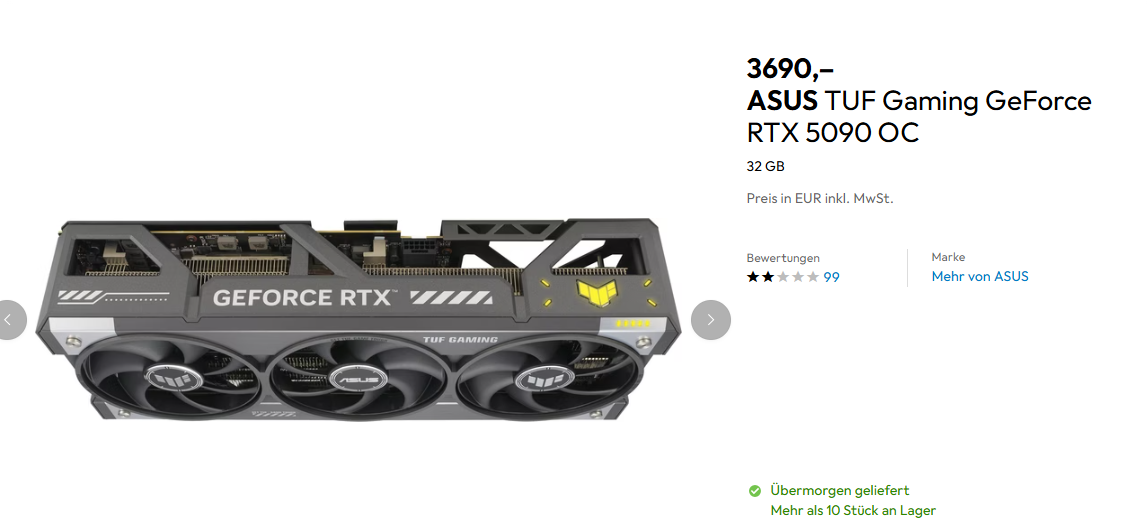Click the 3690,– price text
Screen dimensions: 1147x527
coord(790,68)
